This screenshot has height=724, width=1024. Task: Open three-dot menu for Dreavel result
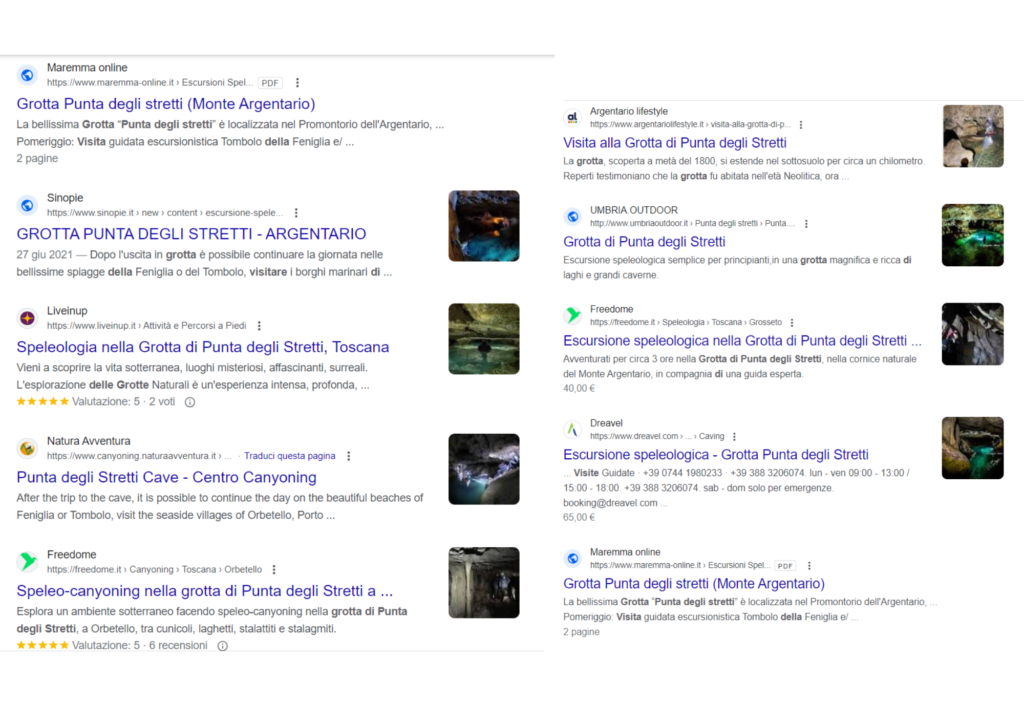point(734,437)
